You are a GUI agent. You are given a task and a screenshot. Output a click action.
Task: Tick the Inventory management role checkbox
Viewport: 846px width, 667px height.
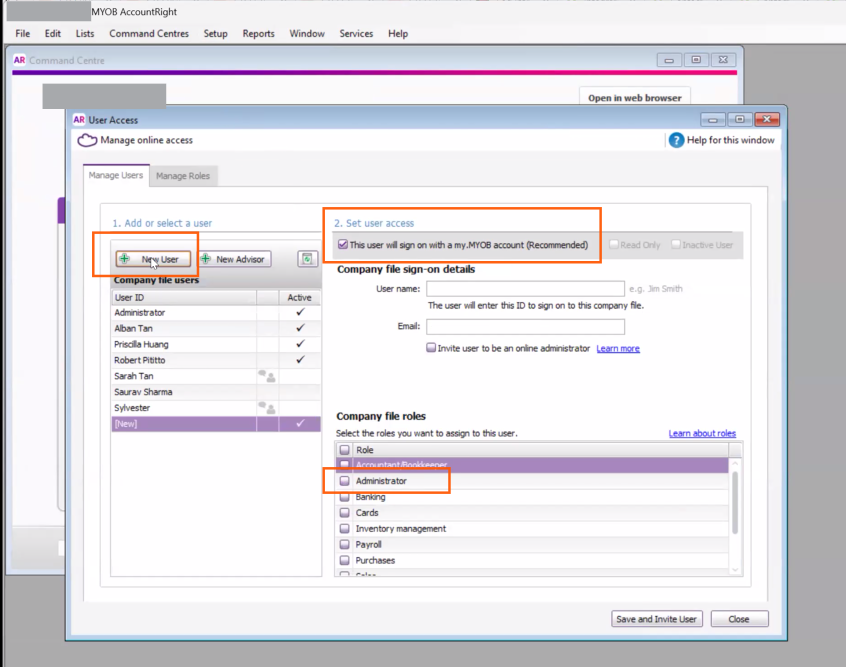click(x=345, y=529)
